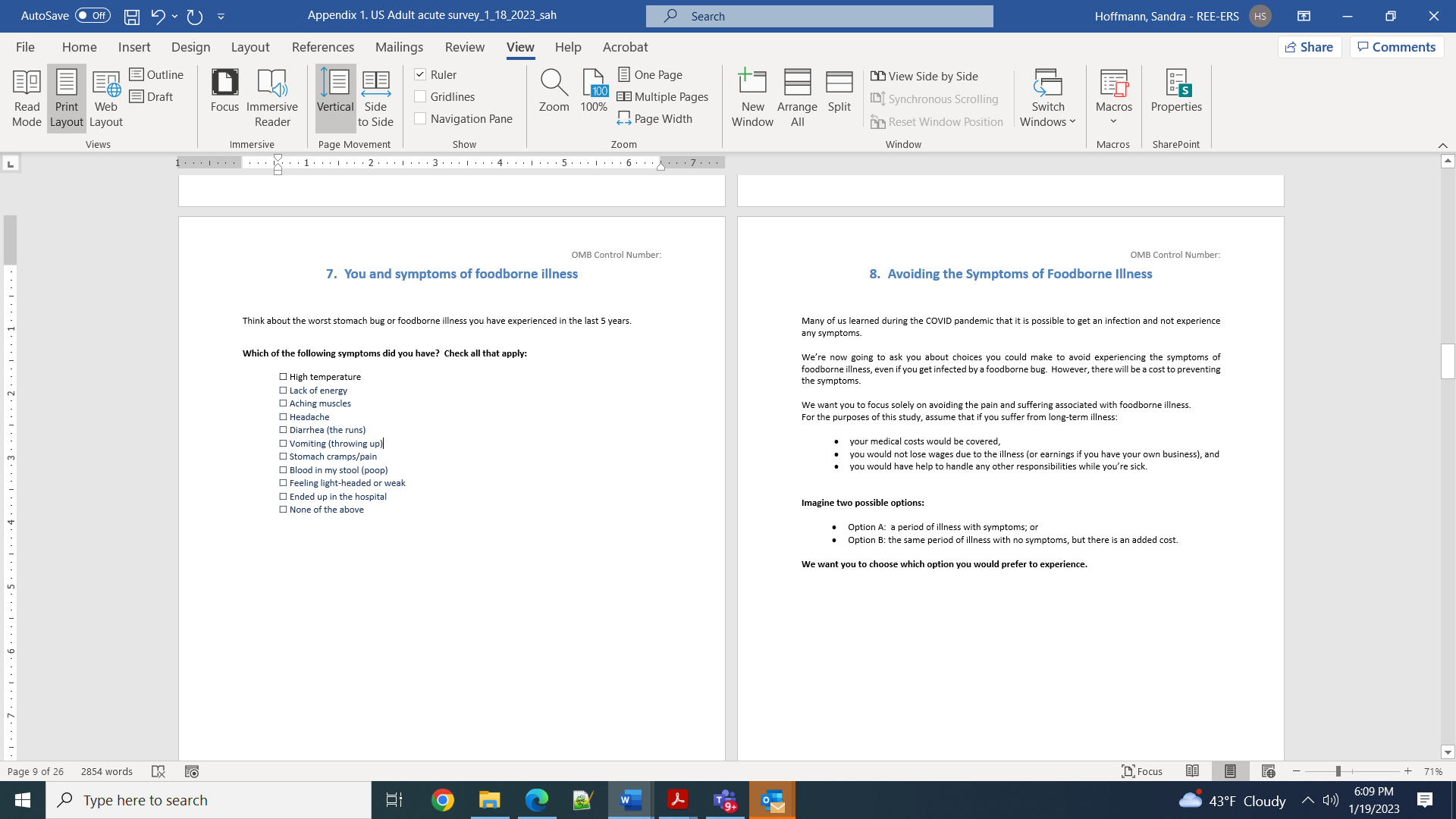This screenshot has width=1456, height=819.
Task: Switch to Read Mode view
Action: (x=27, y=97)
